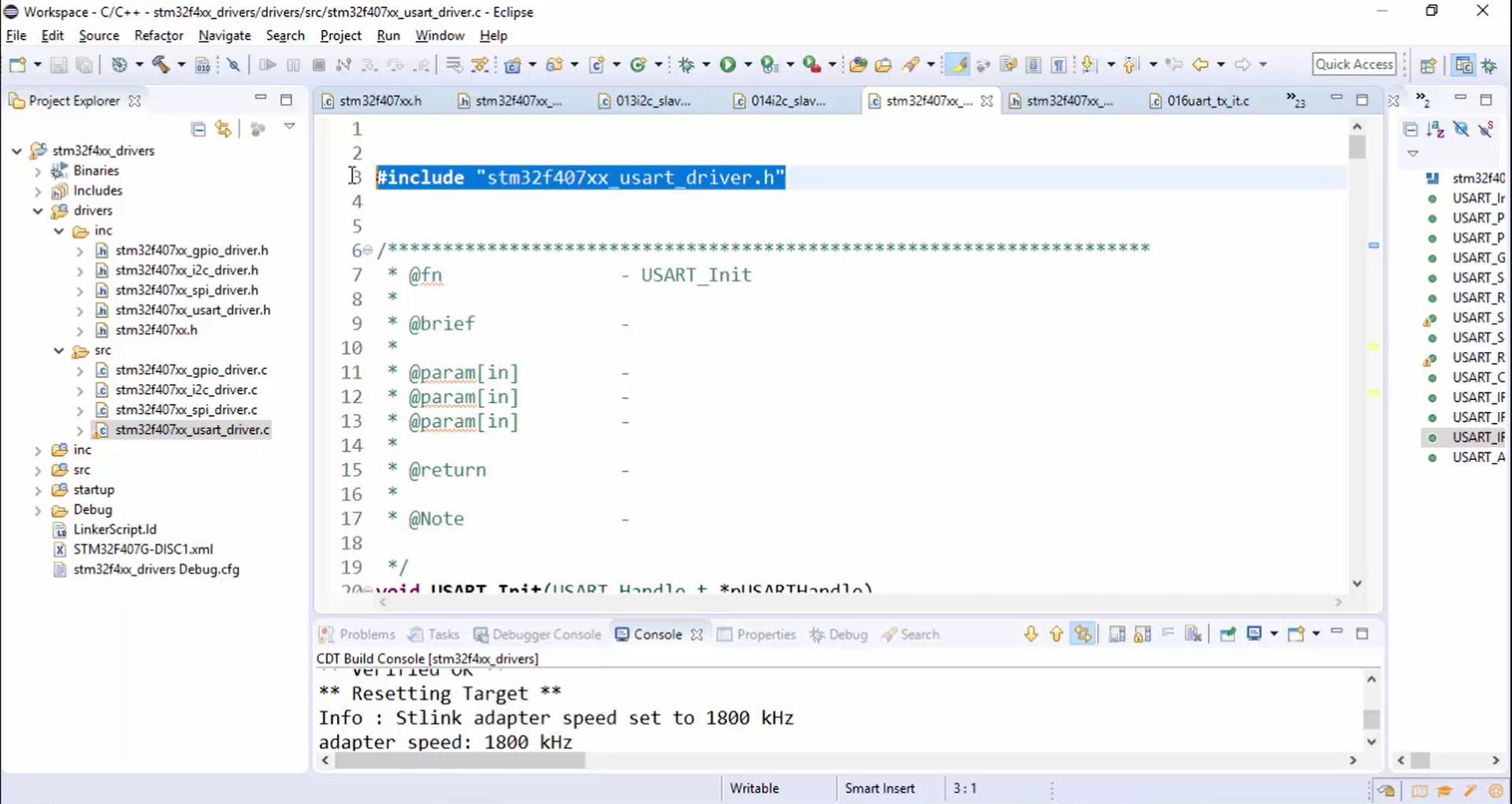
Task: Select LinkerScript.ld file
Action: click(x=114, y=529)
